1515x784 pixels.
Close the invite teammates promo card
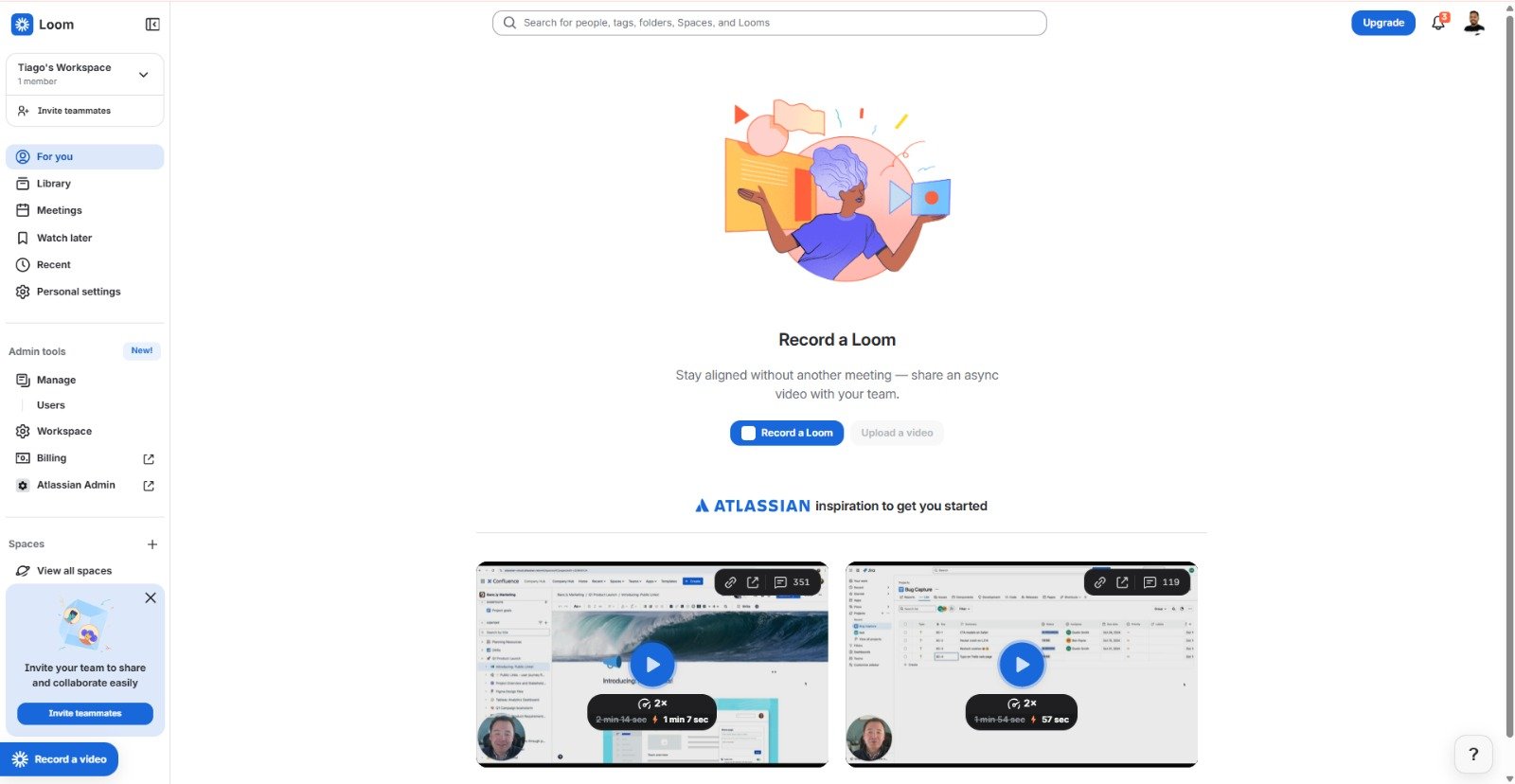tap(151, 598)
